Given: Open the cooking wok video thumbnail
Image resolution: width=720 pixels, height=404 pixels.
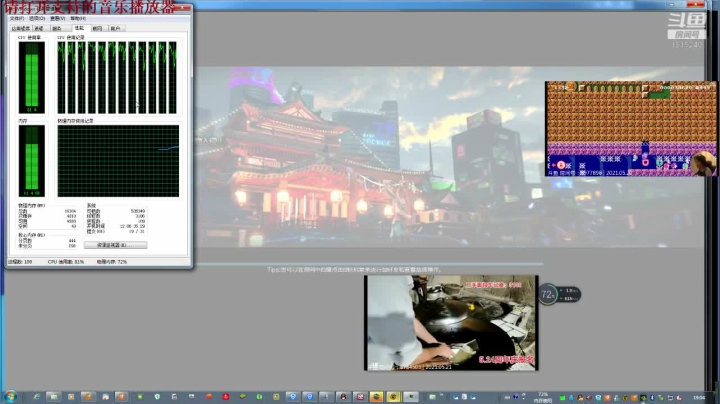Looking at the screenshot, I should point(451,323).
